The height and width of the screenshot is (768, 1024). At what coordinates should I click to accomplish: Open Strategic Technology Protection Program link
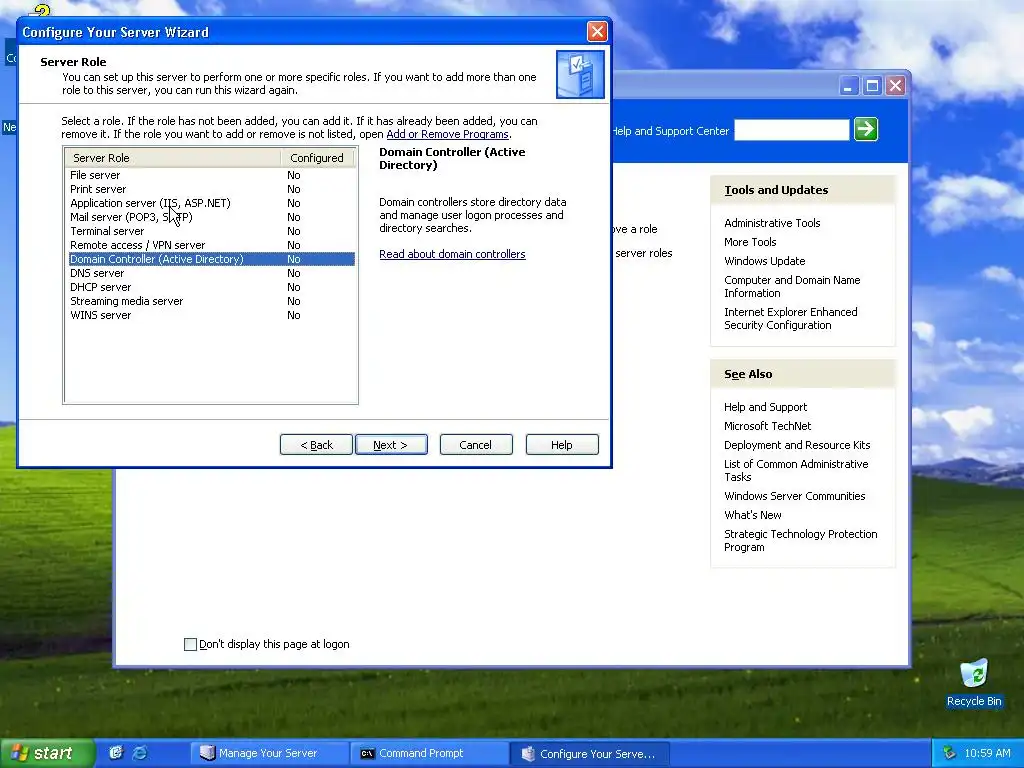point(800,540)
